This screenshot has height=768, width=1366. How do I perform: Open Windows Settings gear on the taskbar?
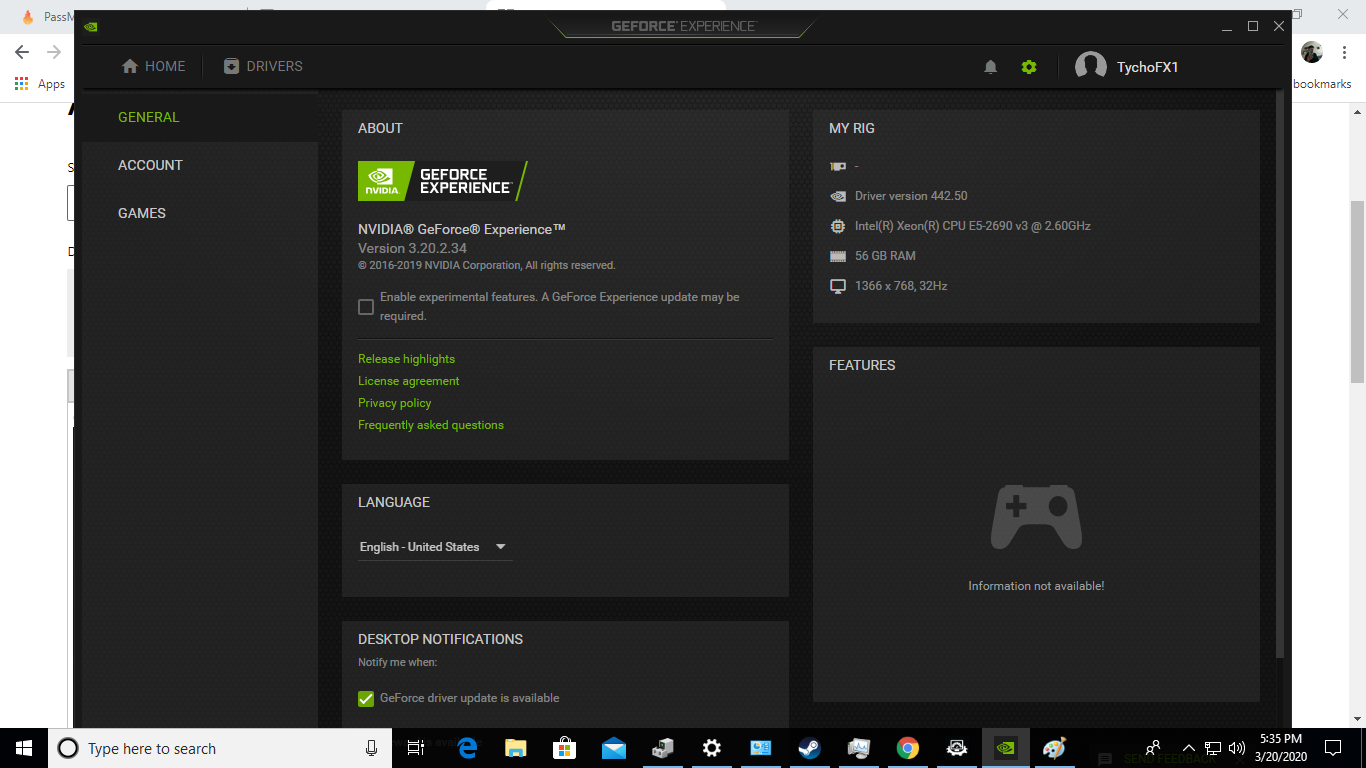[x=712, y=748]
